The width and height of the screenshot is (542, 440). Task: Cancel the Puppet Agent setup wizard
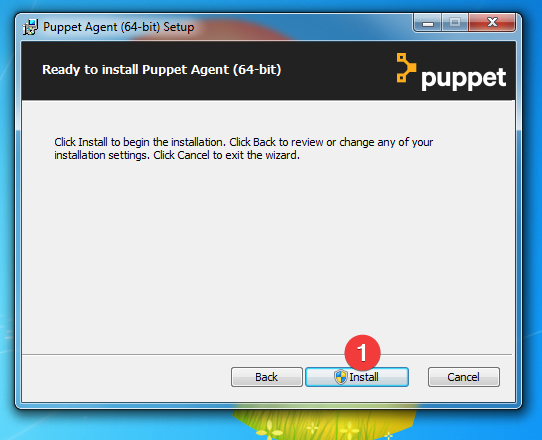click(x=464, y=377)
